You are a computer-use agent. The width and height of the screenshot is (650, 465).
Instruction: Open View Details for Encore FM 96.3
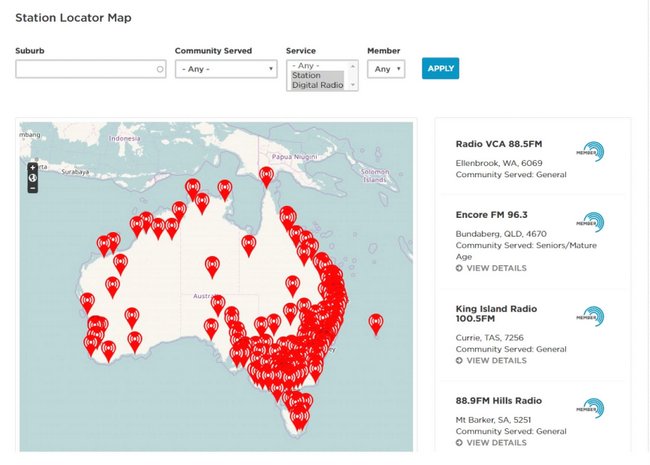tap(495, 268)
